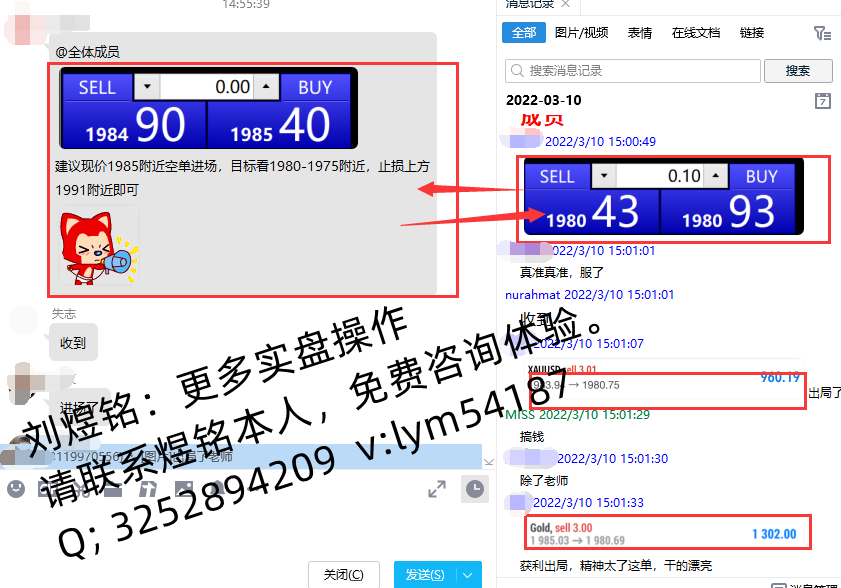The image size is (841, 588).
Task: Switch to the 图片/视频 tab
Action: click(581, 33)
